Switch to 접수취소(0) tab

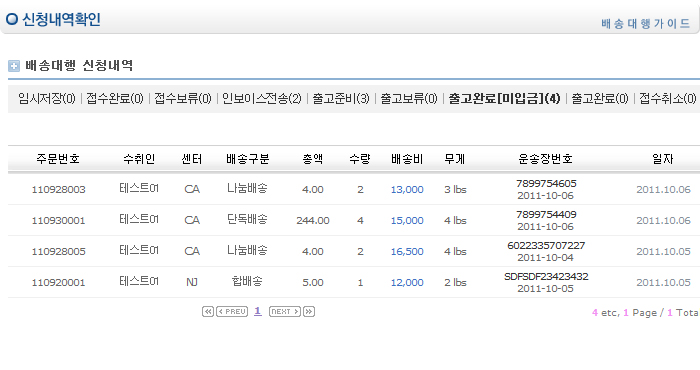(668, 99)
